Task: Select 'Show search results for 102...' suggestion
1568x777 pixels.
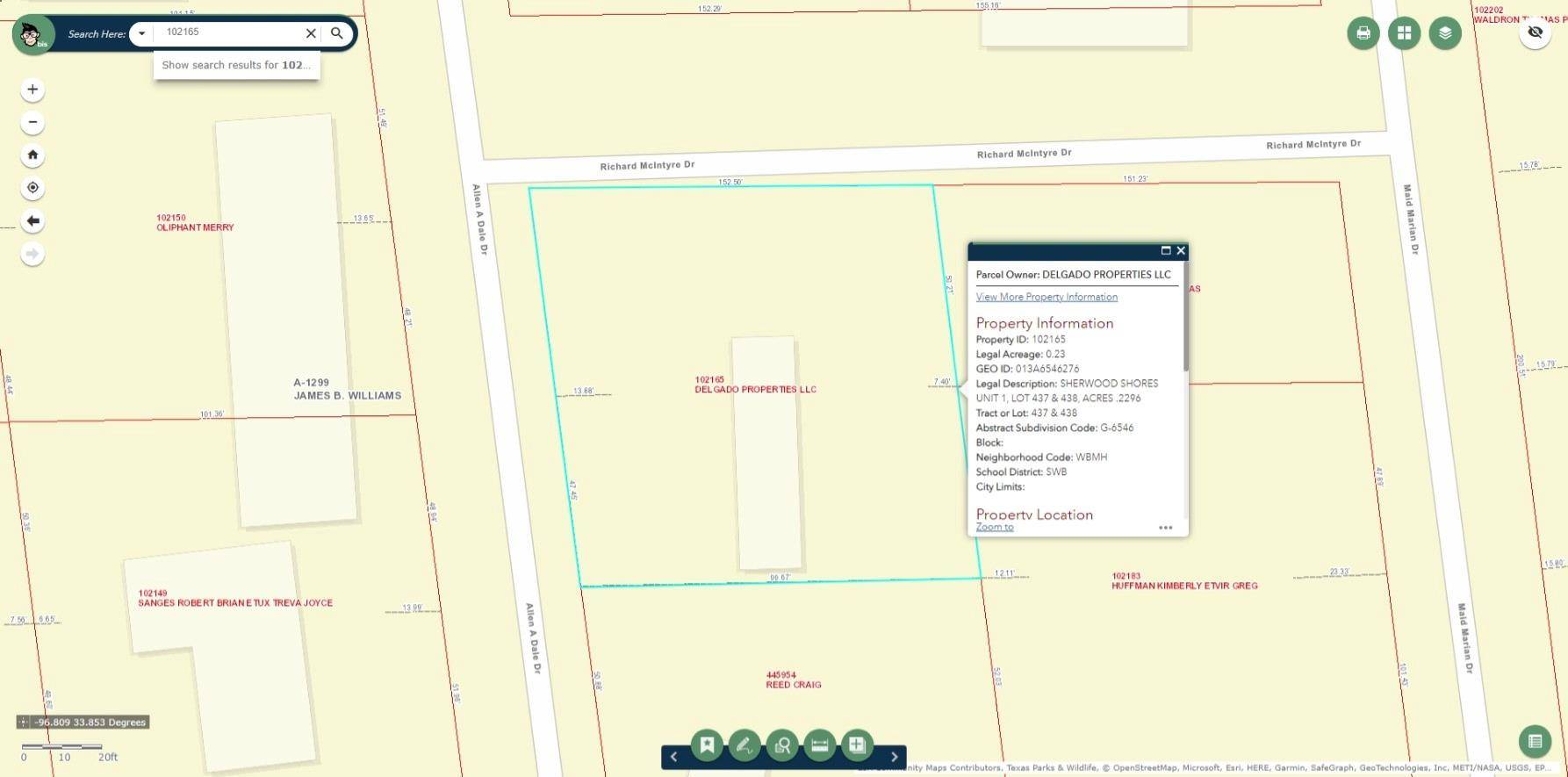Action: [236, 65]
